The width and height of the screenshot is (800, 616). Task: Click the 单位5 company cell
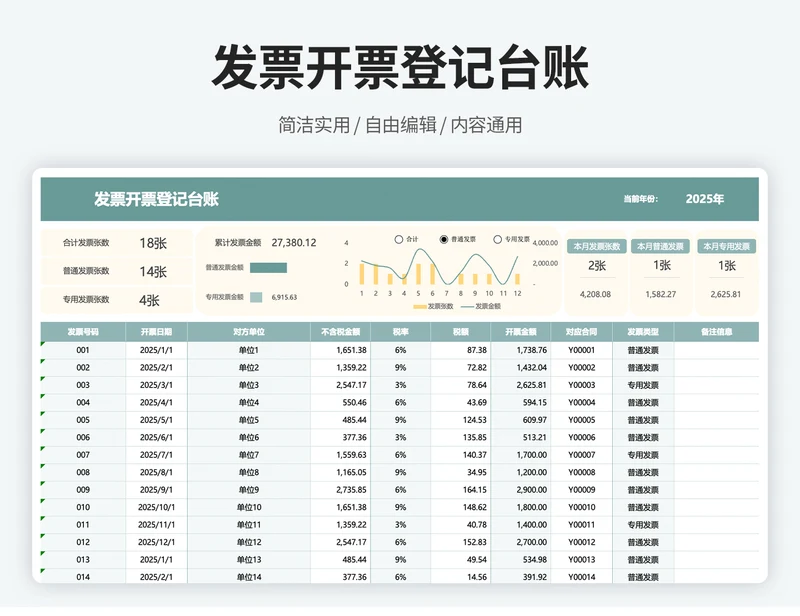[x=249, y=420]
